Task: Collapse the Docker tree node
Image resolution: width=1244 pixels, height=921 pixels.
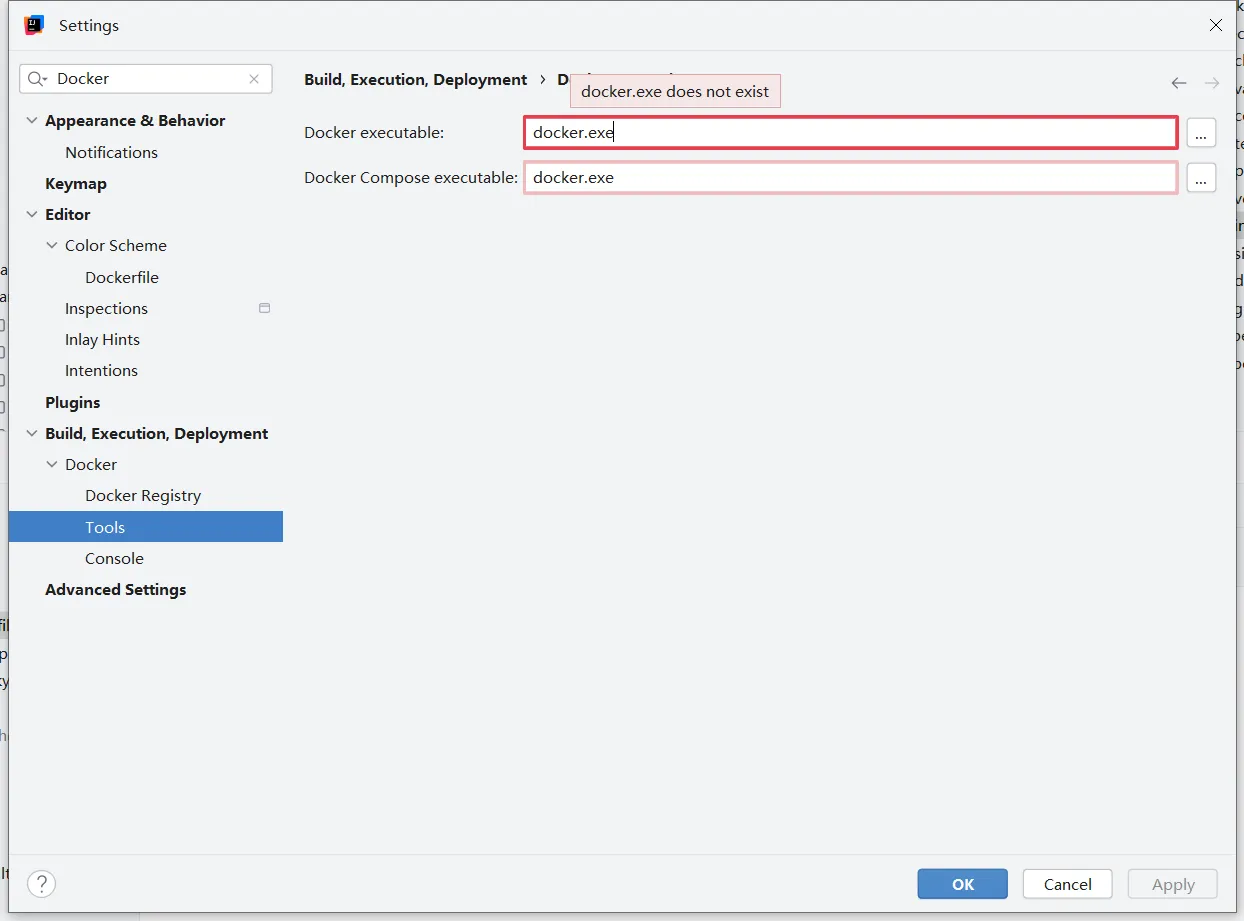Action: click(52, 464)
